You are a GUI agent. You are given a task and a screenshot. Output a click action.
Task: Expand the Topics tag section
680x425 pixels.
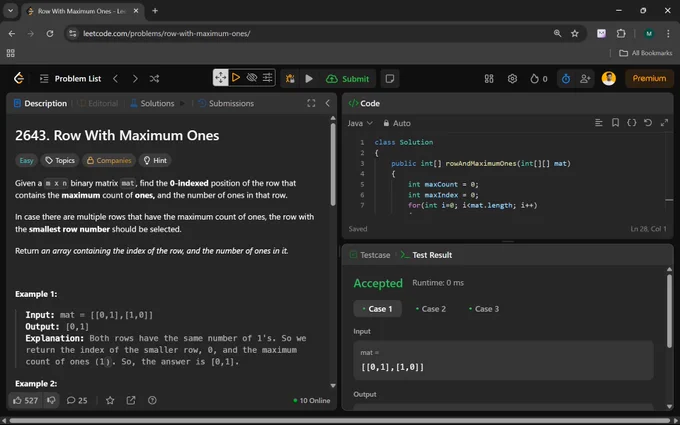(x=60, y=160)
